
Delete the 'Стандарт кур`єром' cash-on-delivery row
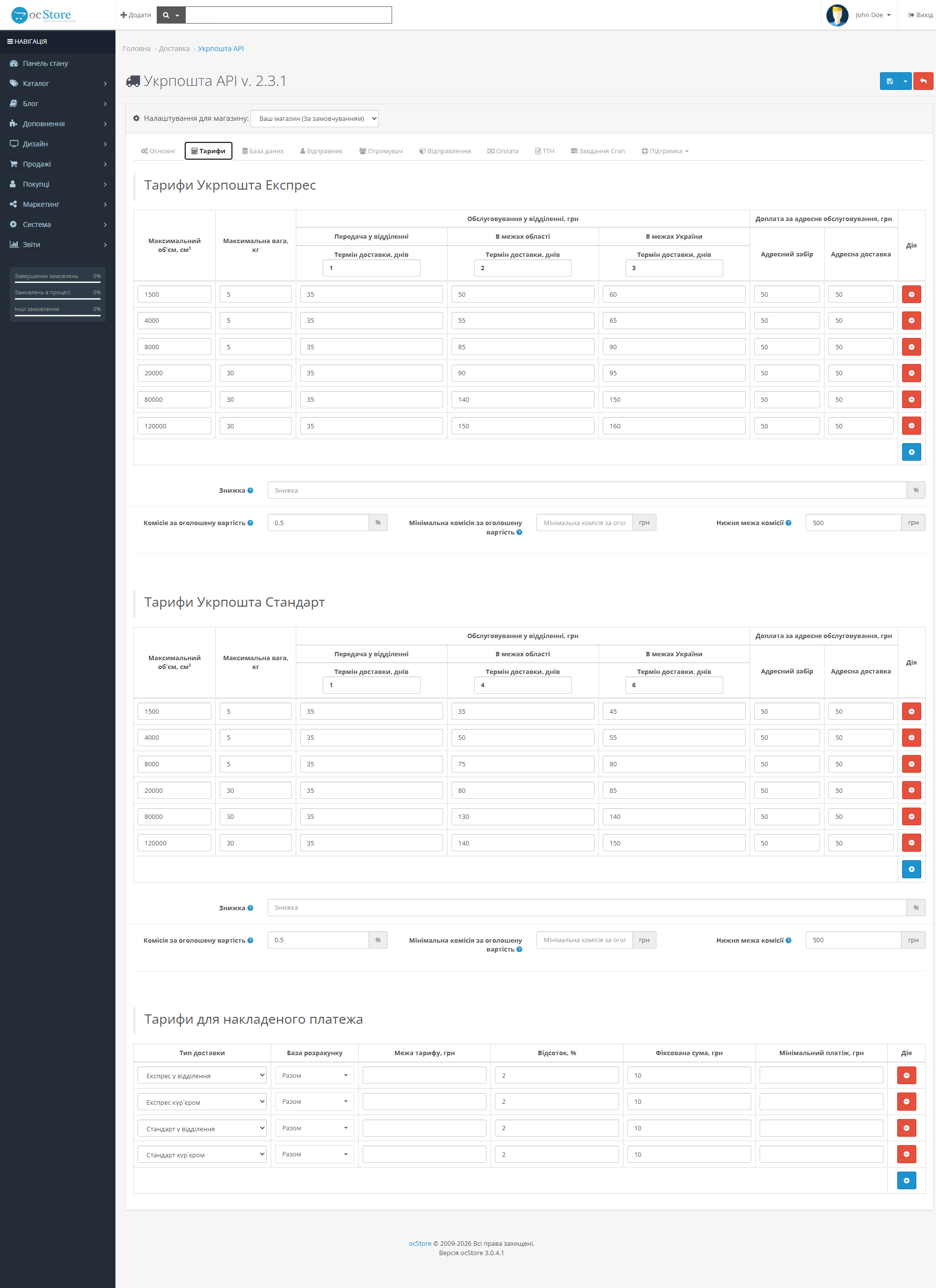click(906, 1154)
